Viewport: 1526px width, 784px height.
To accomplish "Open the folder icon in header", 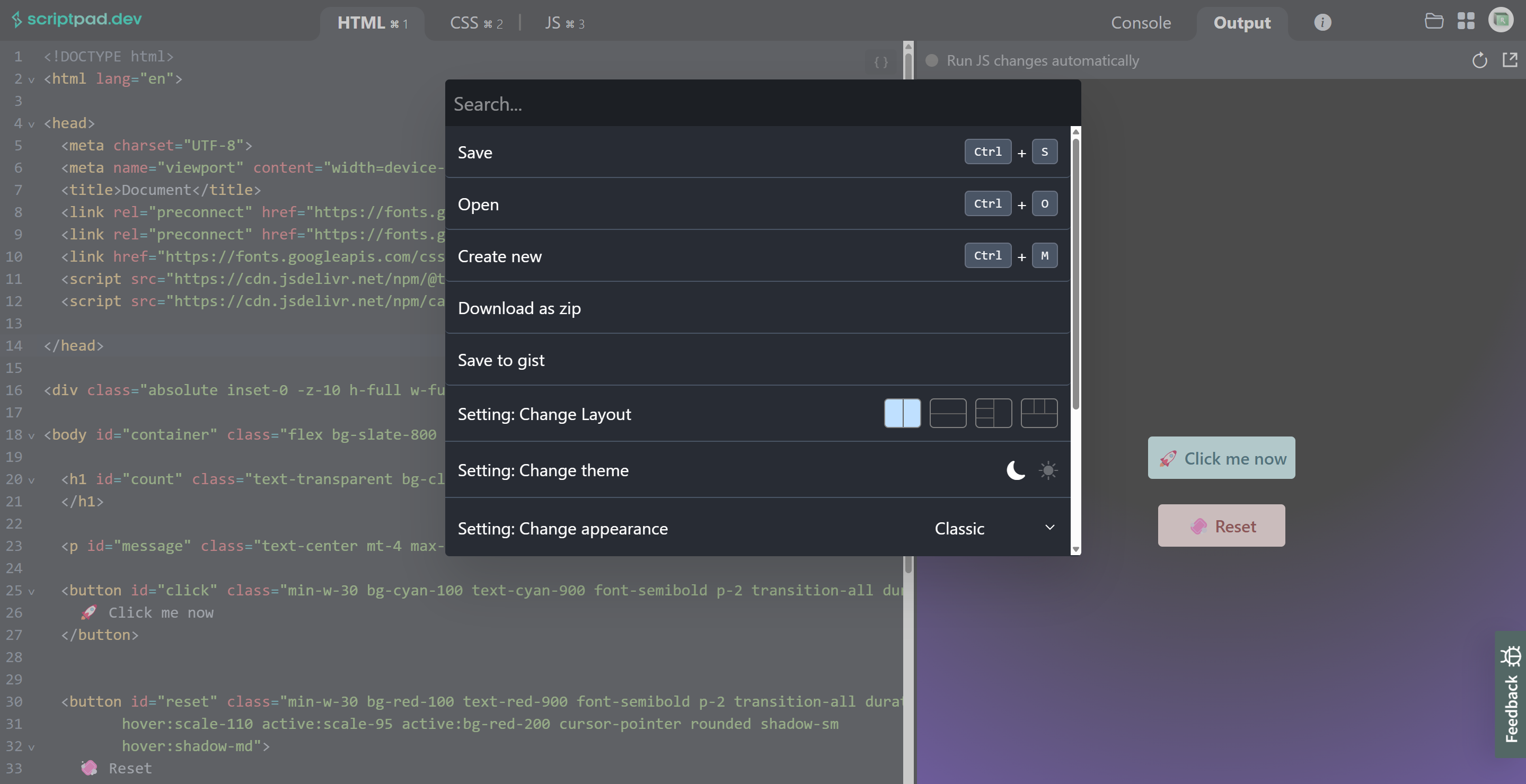I will pyautogui.click(x=1434, y=21).
